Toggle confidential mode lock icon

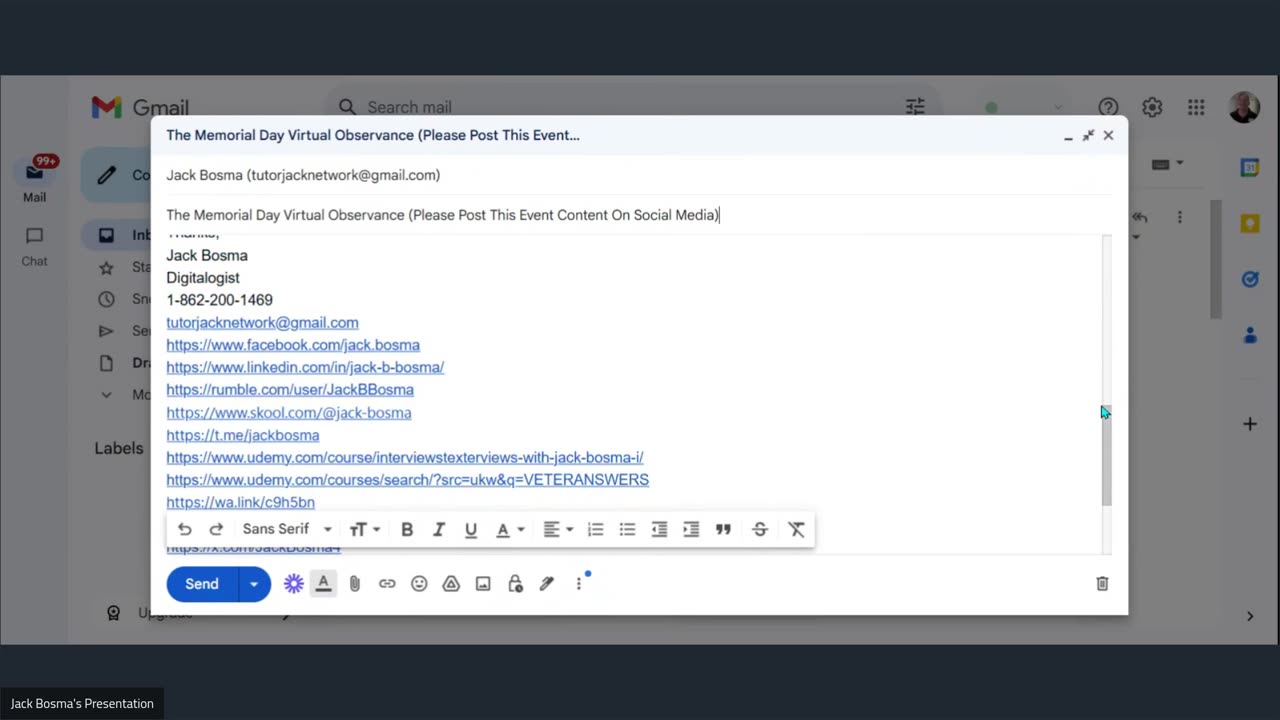(515, 584)
